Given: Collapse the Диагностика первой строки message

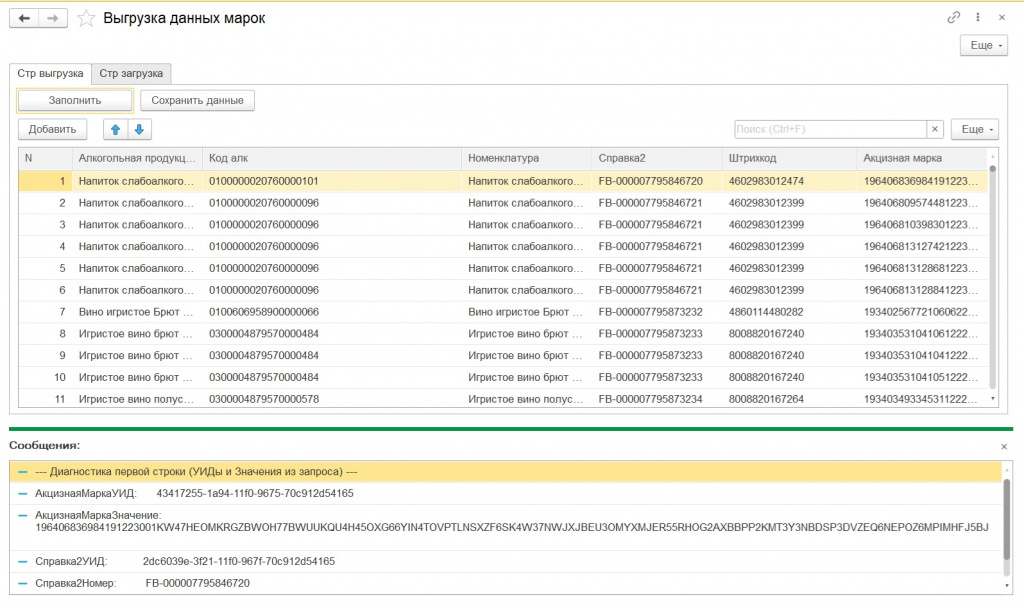Looking at the screenshot, I should point(23,472).
